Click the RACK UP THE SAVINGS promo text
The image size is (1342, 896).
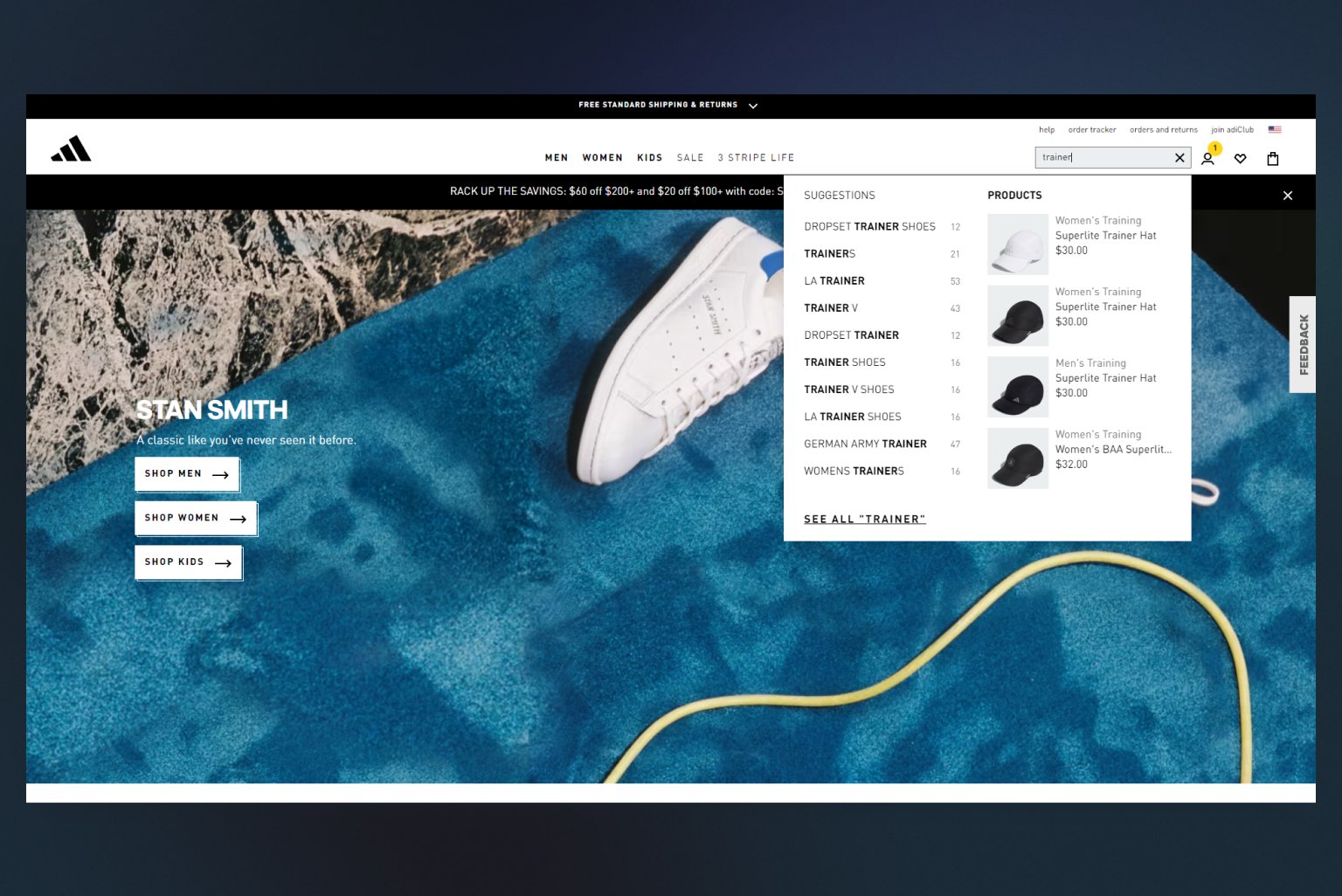click(x=617, y=191)
